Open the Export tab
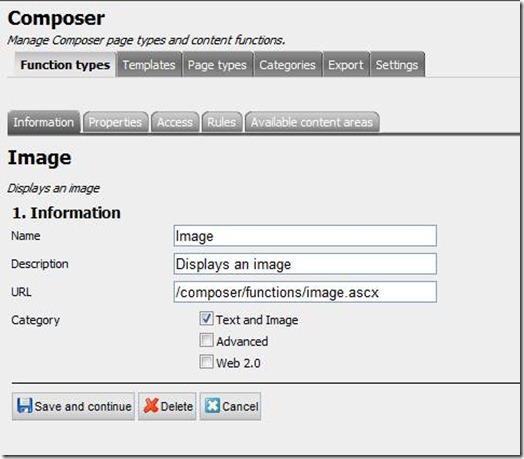 tap(346, 65)
